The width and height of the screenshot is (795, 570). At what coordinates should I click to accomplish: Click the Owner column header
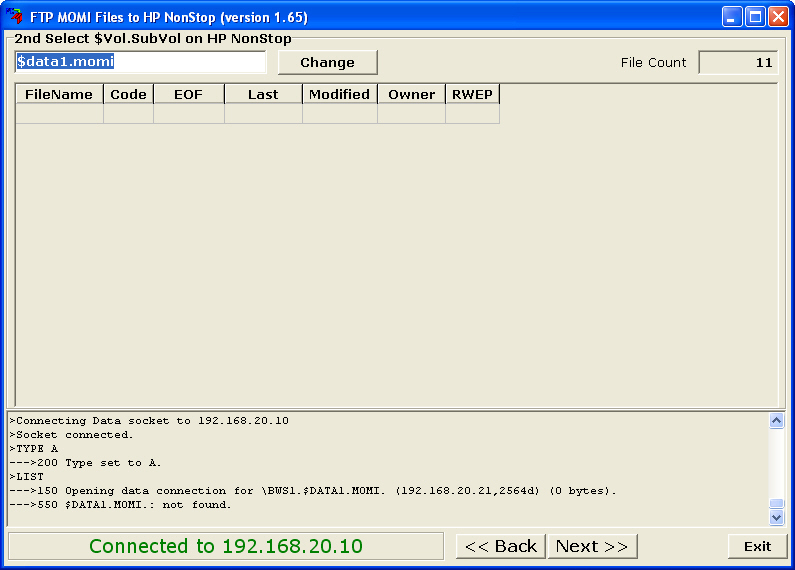click(x=411, y=94)
